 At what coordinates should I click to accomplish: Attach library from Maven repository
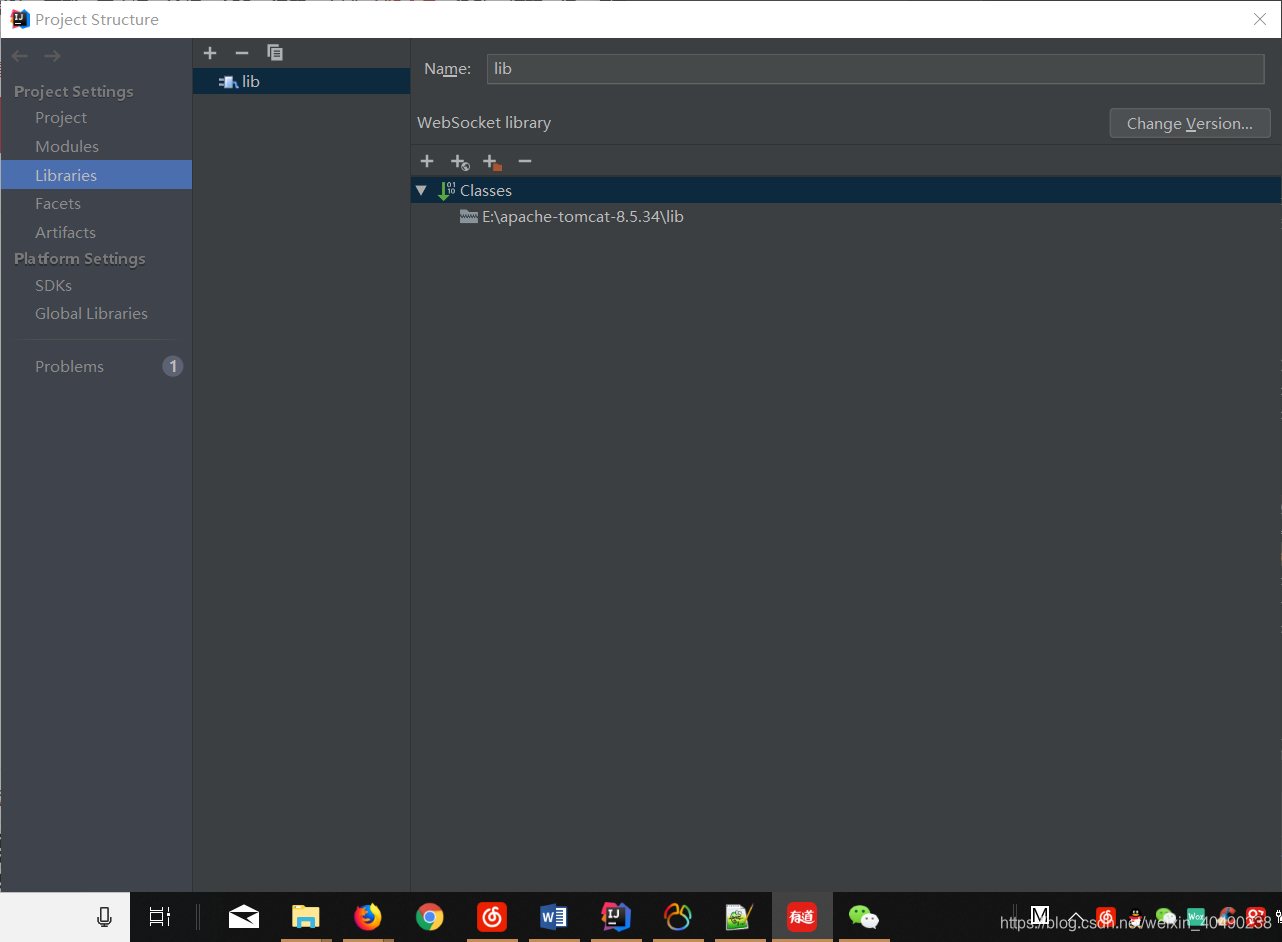[x=460, y=161]
